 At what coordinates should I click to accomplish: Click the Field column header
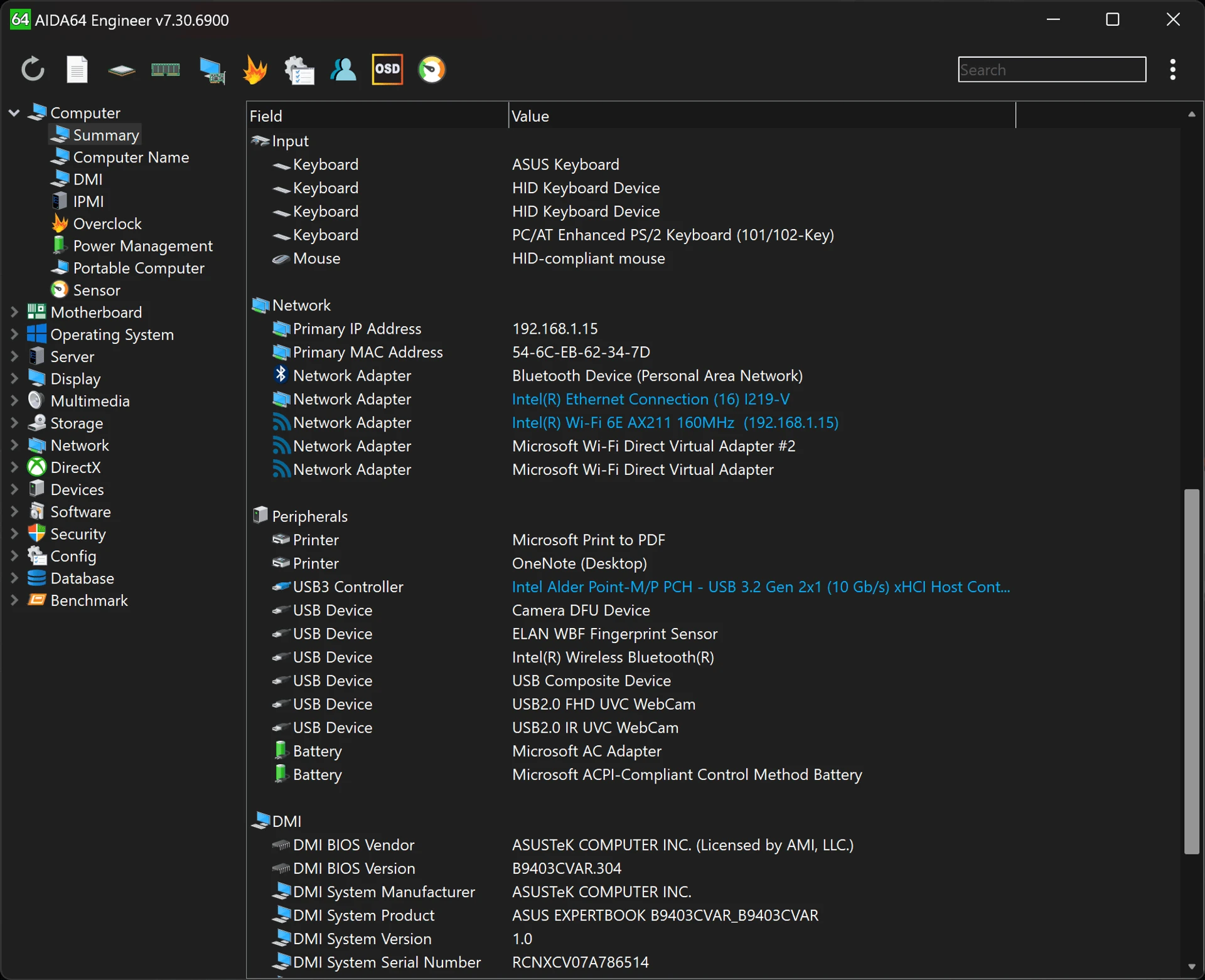coord(377,116)
